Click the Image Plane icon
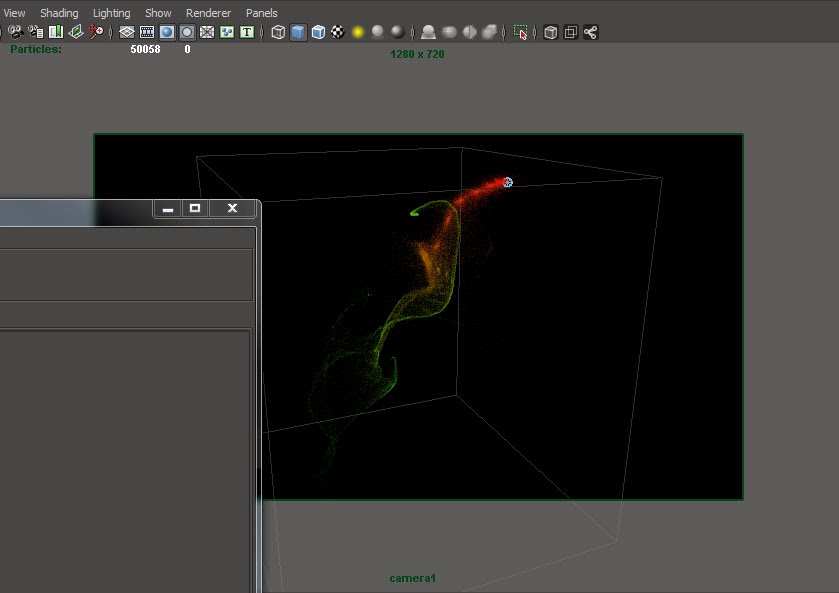This screenshot has width=839, height=593. pos(76,32)
